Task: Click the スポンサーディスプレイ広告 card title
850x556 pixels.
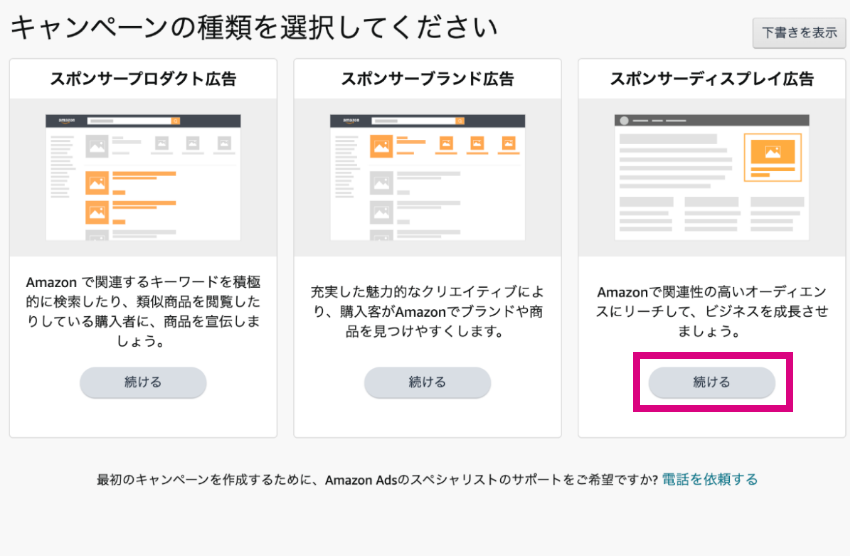Action: coord(712,79)
